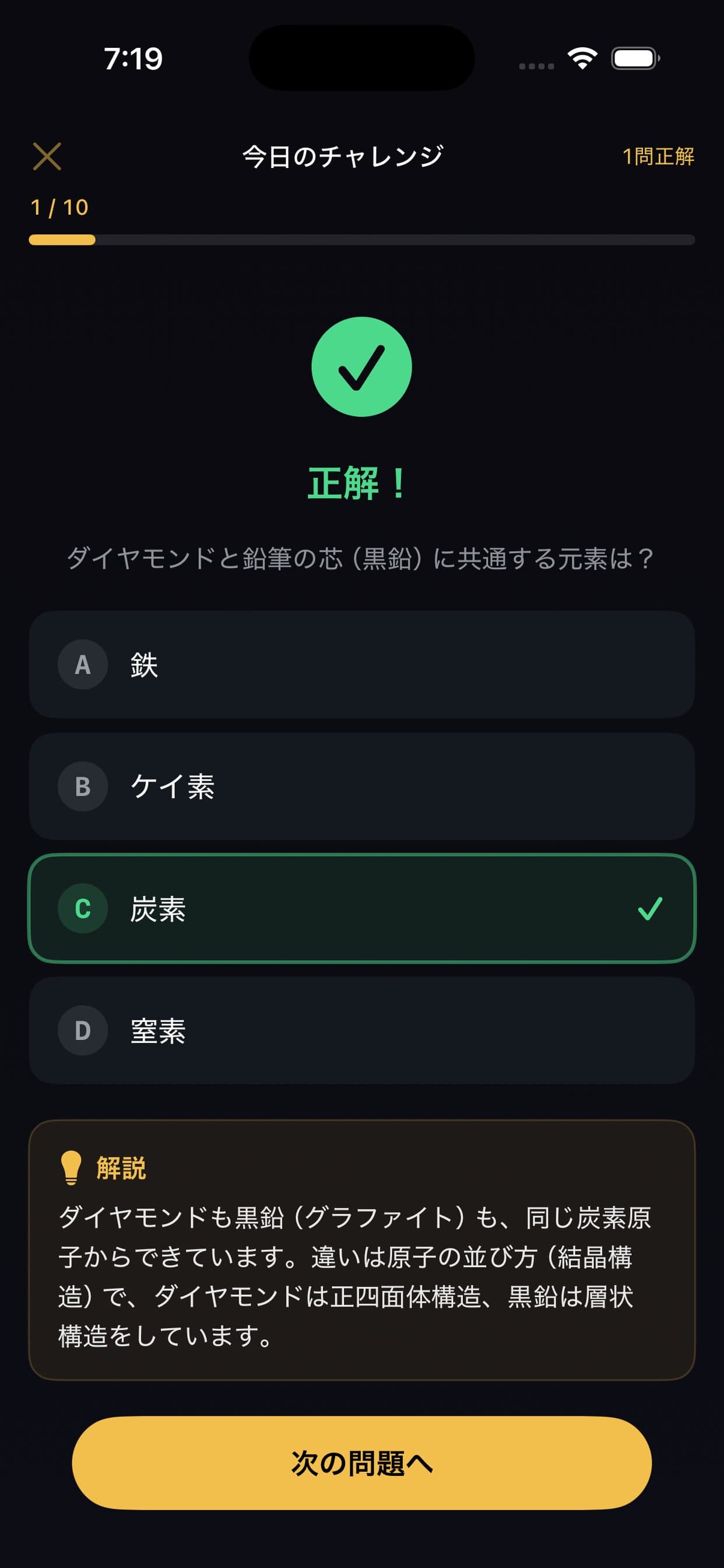Click the green letter C badge
Screen dimensions: 724x1568
click(83, 908)
